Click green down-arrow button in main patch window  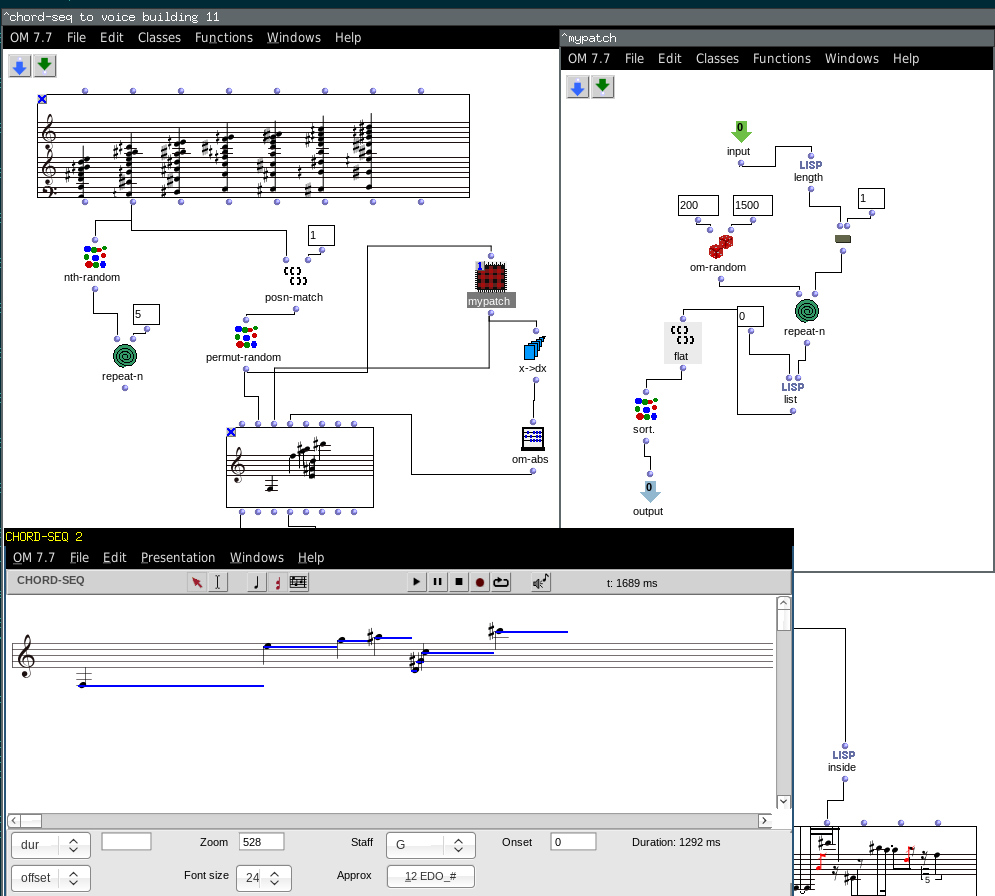pyautogui.click(x=44, y=66)
